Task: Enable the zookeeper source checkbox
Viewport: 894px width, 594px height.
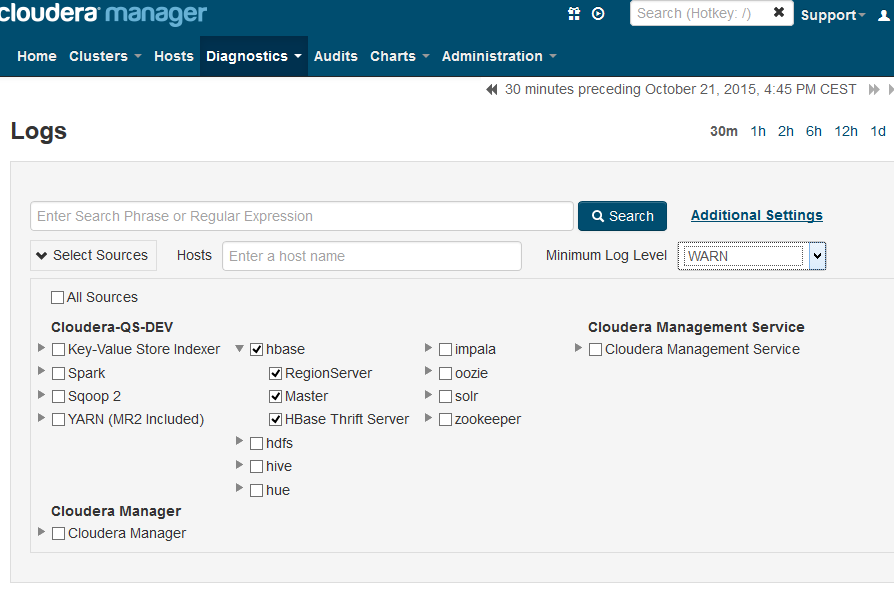Action: click(445, 420)
